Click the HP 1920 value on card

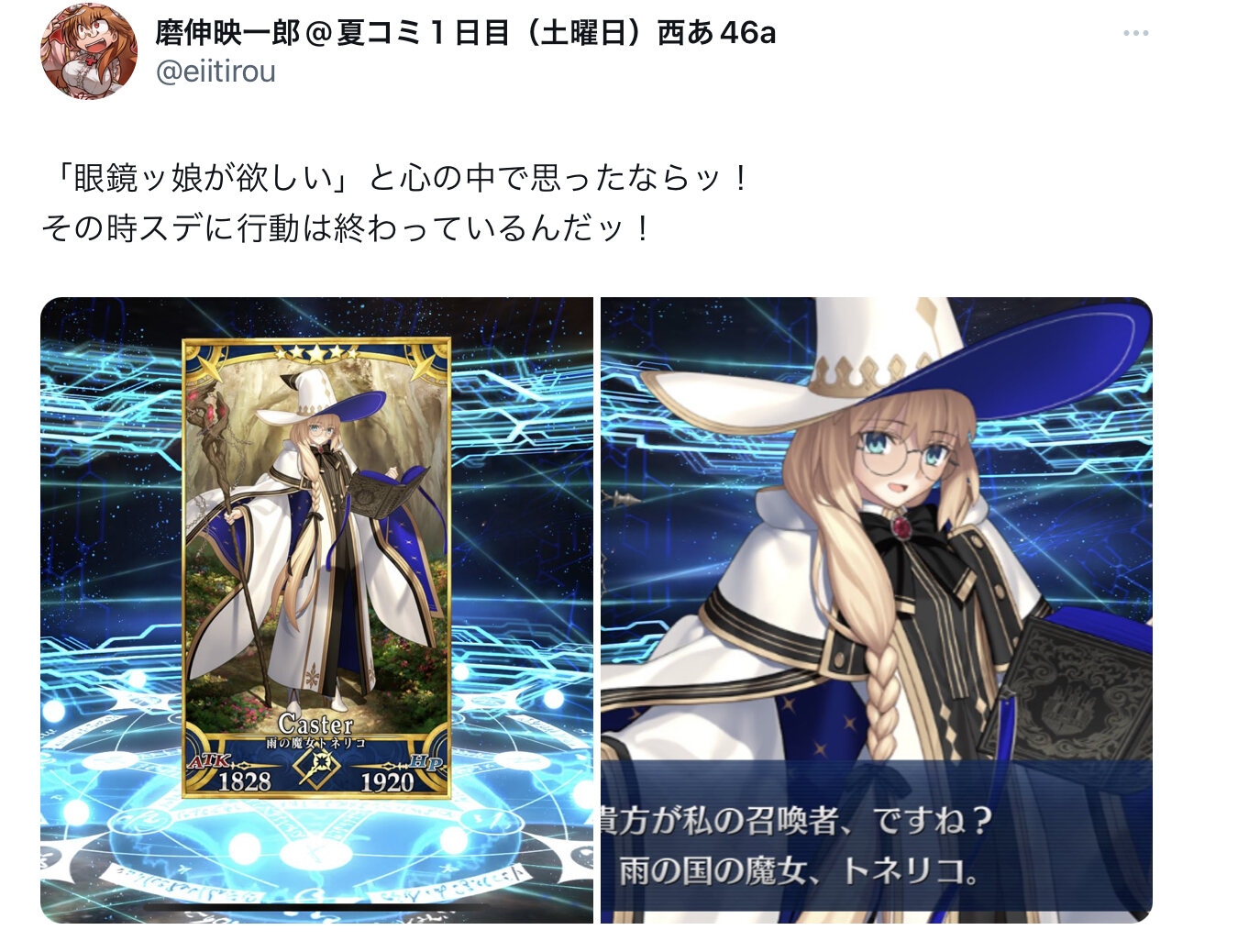[387, 782]
